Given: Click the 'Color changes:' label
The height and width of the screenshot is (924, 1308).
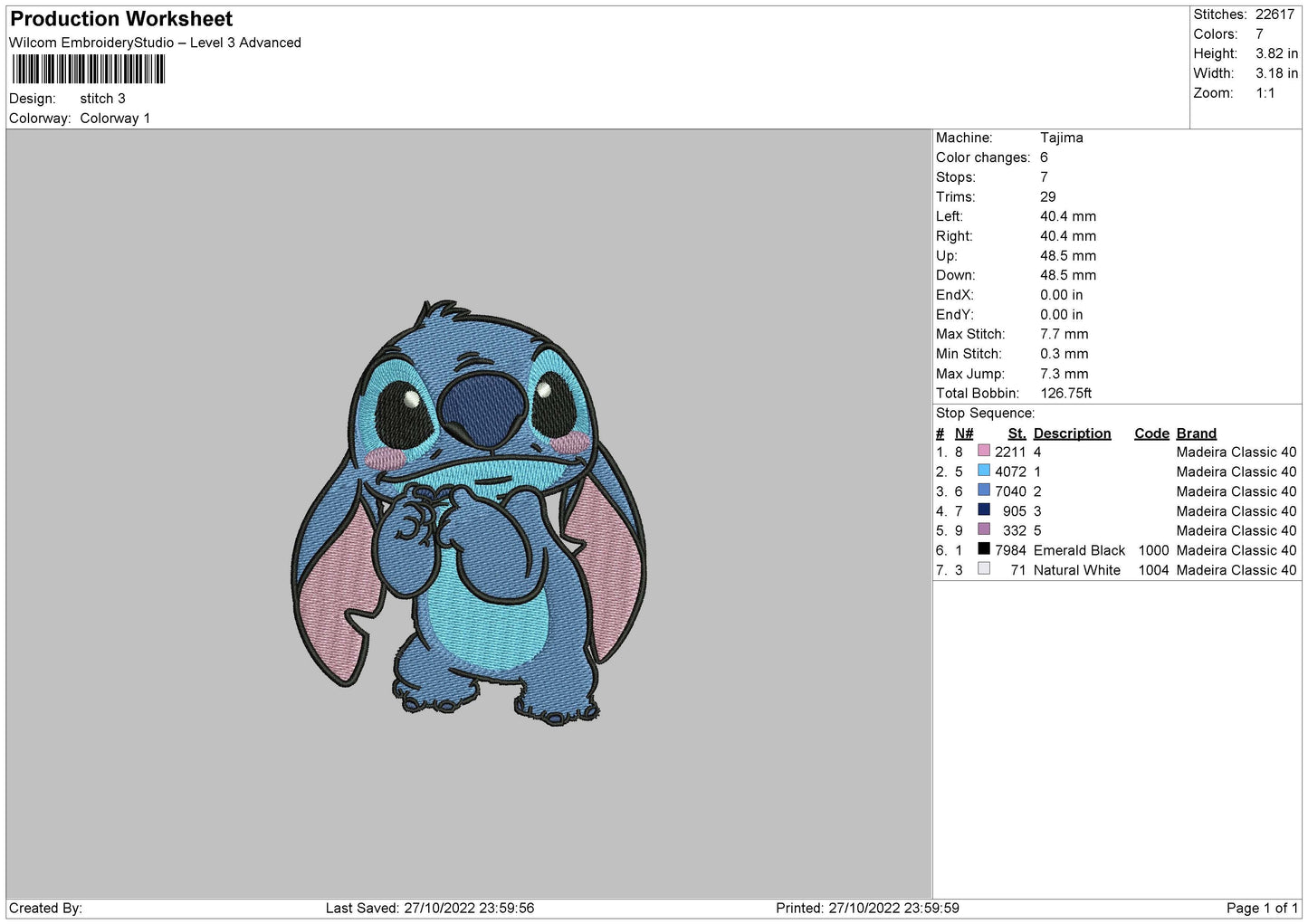Looking at the screenshot, I should pyautogui.click(x=983, y=157).
